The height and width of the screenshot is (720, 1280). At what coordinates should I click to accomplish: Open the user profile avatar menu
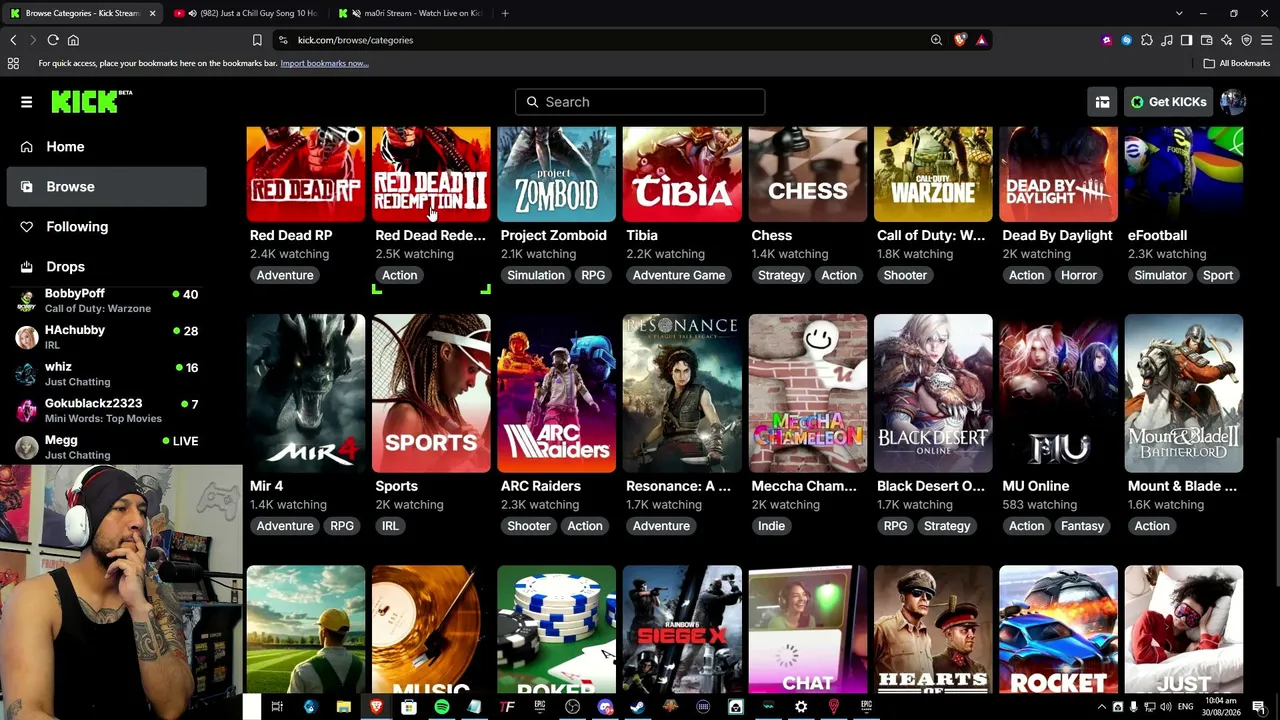(1233, 102)
